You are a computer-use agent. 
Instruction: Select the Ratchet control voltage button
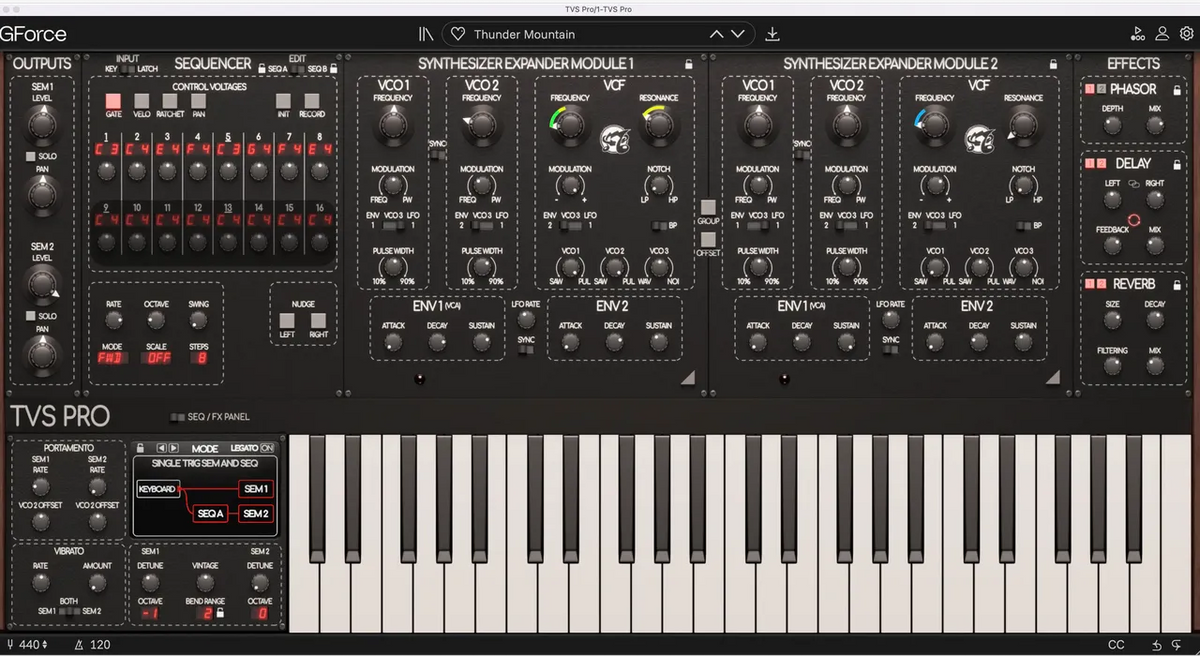(170, 101)
